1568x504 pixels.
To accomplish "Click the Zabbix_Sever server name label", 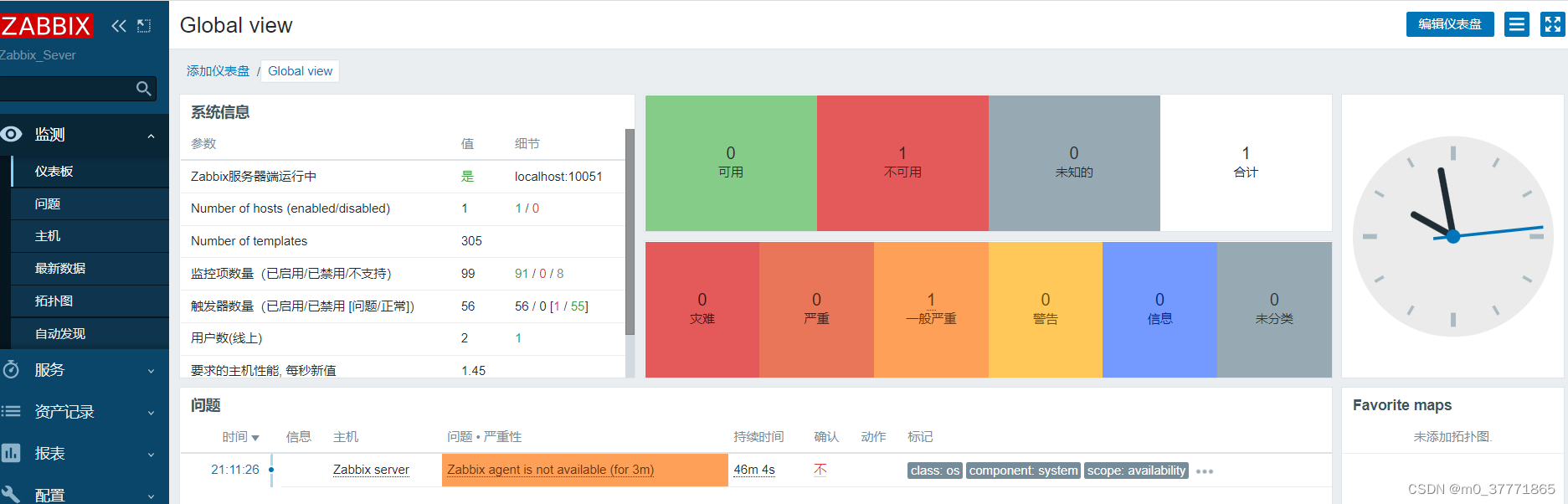I will [38, 55].
